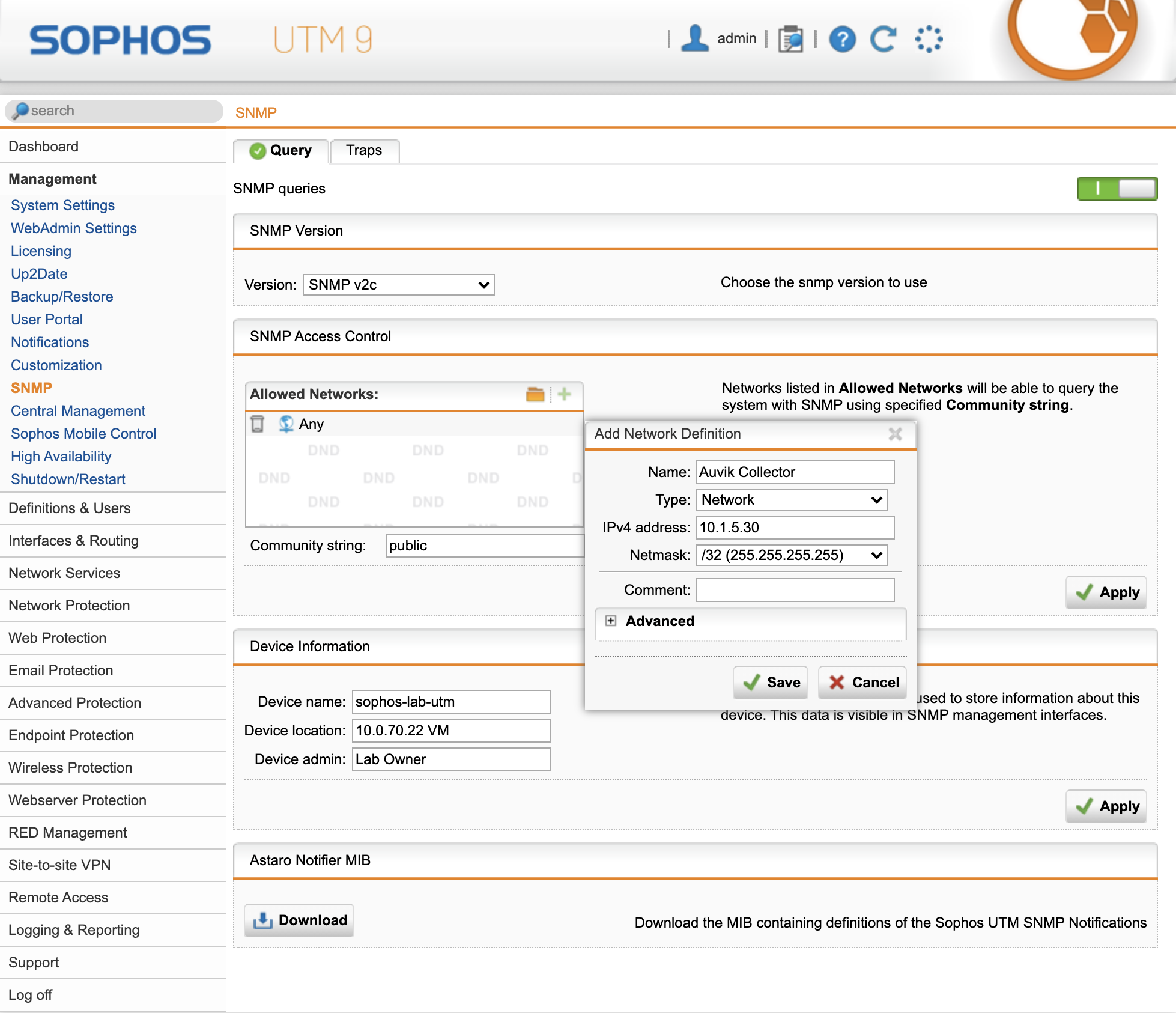Click the search magnifier icon

20,111
